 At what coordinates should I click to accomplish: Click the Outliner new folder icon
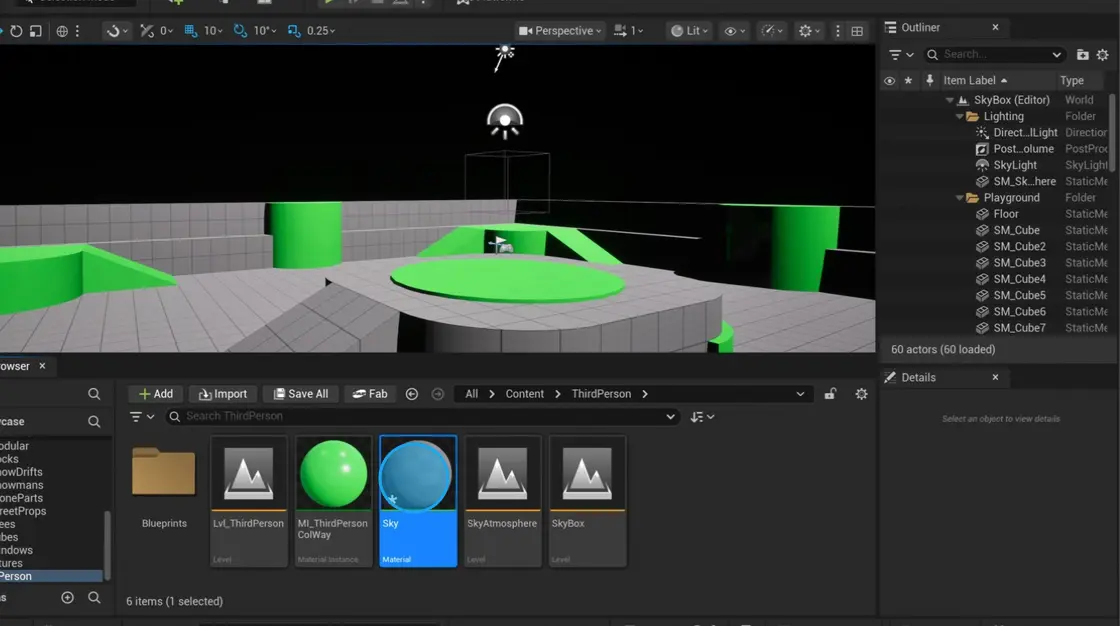click(1082, 55)
